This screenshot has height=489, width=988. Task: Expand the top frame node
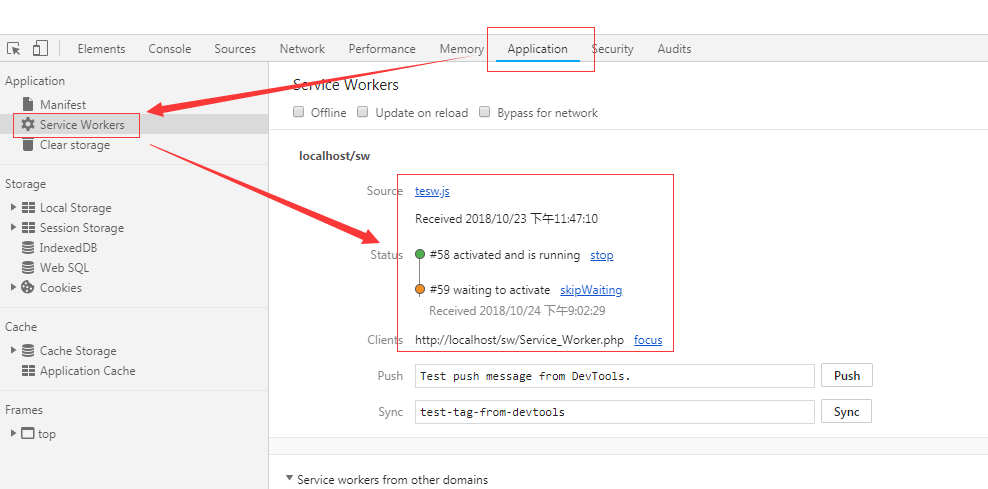pyautogui.click(x=14, y=434)
